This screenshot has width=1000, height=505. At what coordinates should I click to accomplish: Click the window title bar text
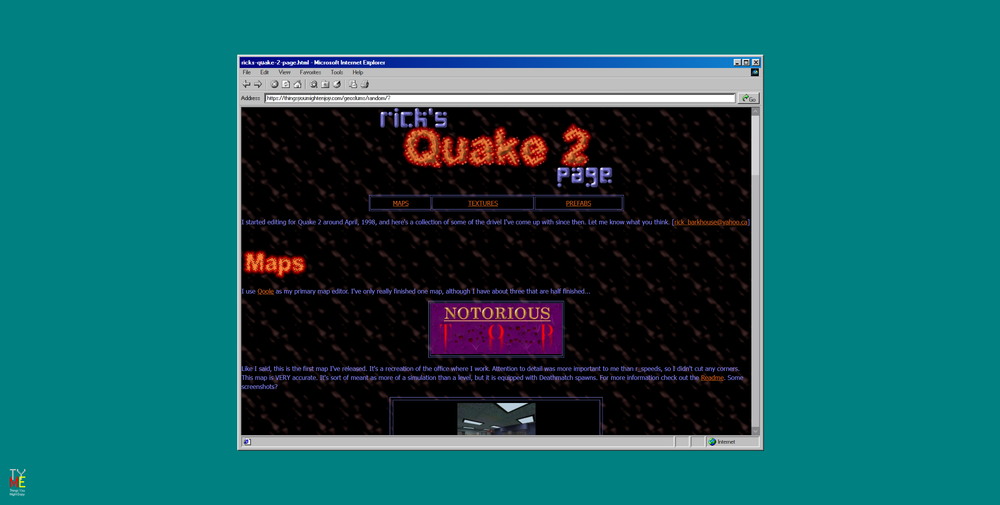(x=313, y=62)
